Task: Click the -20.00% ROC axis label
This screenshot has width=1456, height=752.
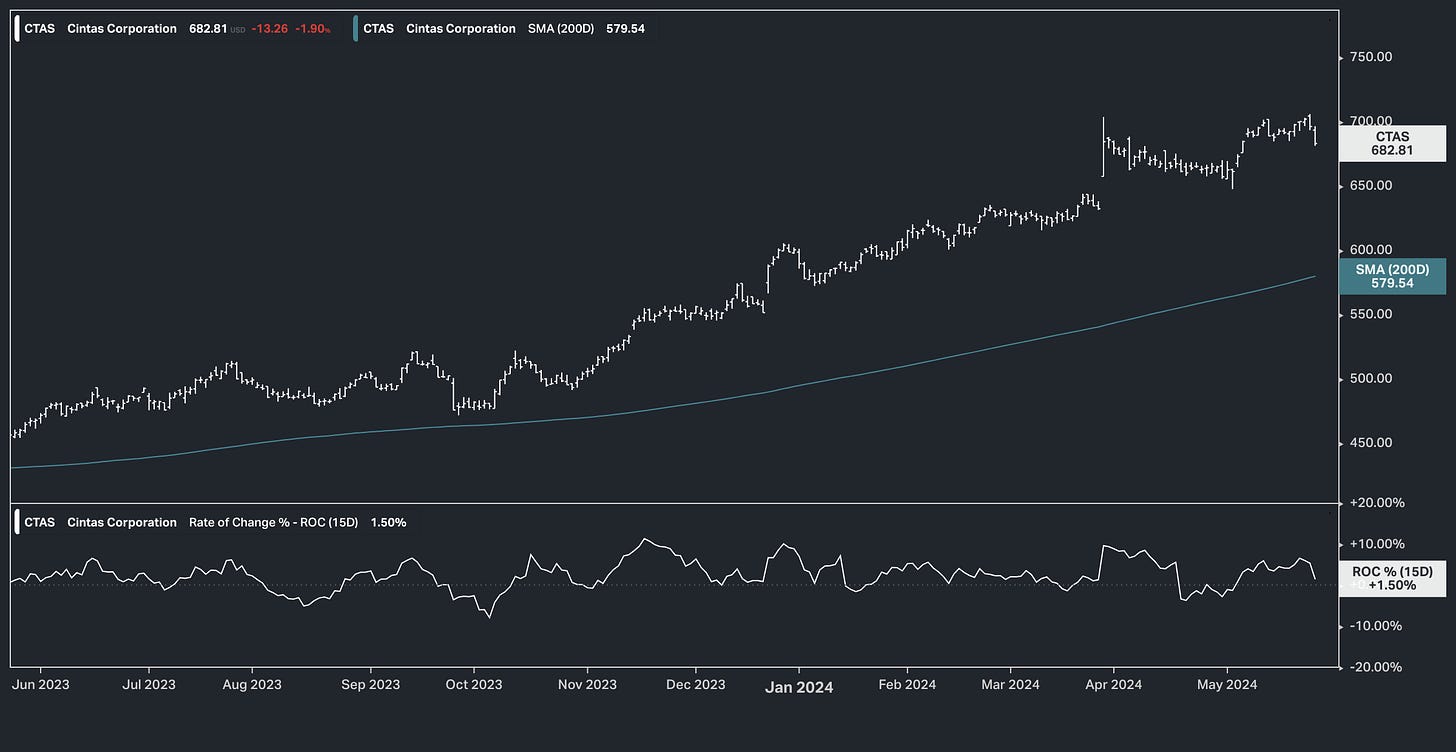Action: (1375, 667)
